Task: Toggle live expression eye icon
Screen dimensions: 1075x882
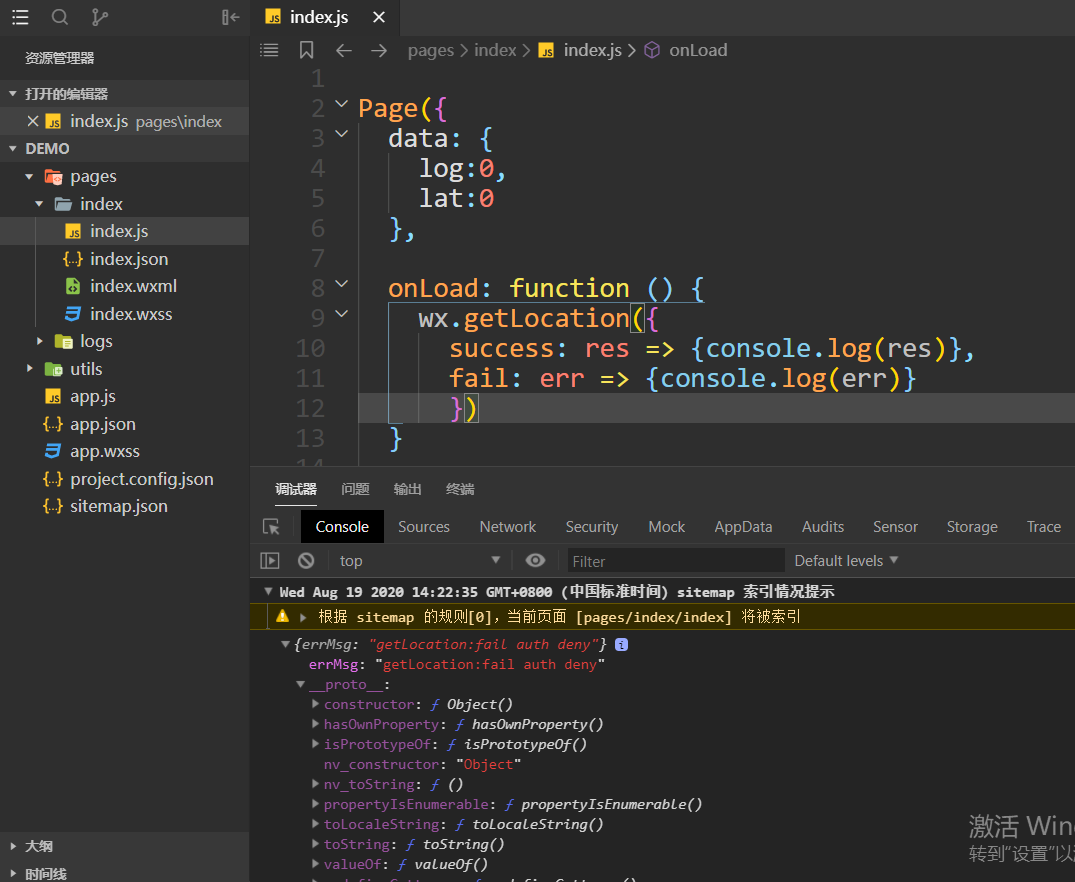Action: tap(536, 560)
